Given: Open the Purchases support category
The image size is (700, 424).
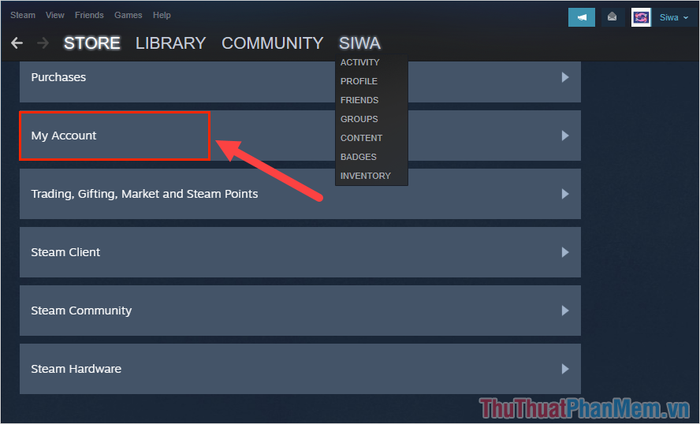Looking at the screenshot, I should click(x=300, y=82).
